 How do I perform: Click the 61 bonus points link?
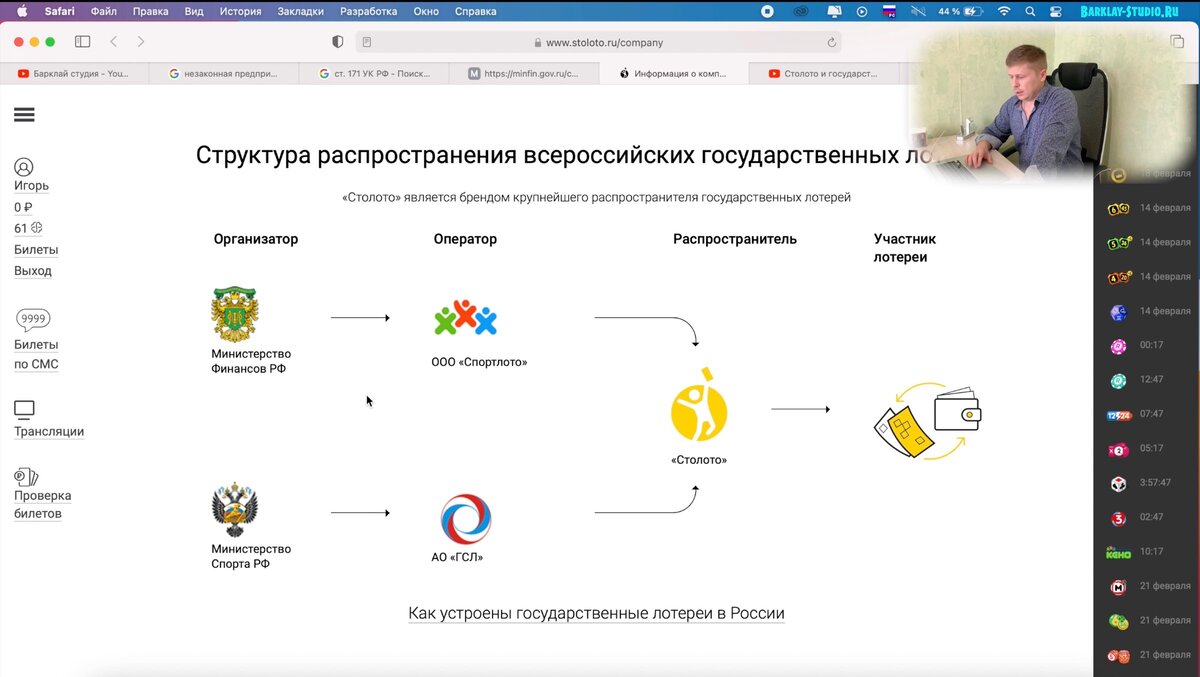28,229
